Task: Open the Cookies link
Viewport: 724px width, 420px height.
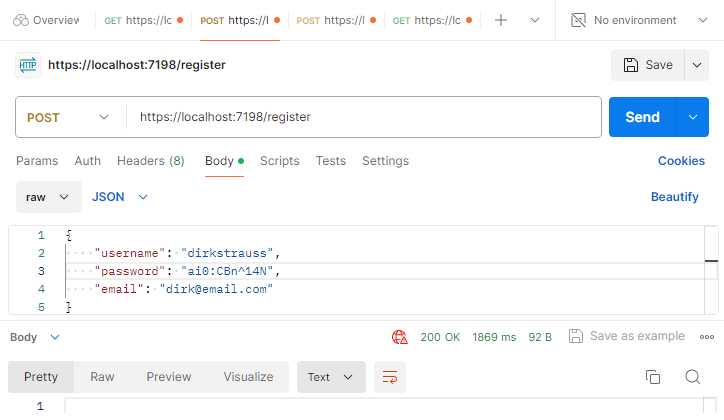Action: click(x=681, y=161)
